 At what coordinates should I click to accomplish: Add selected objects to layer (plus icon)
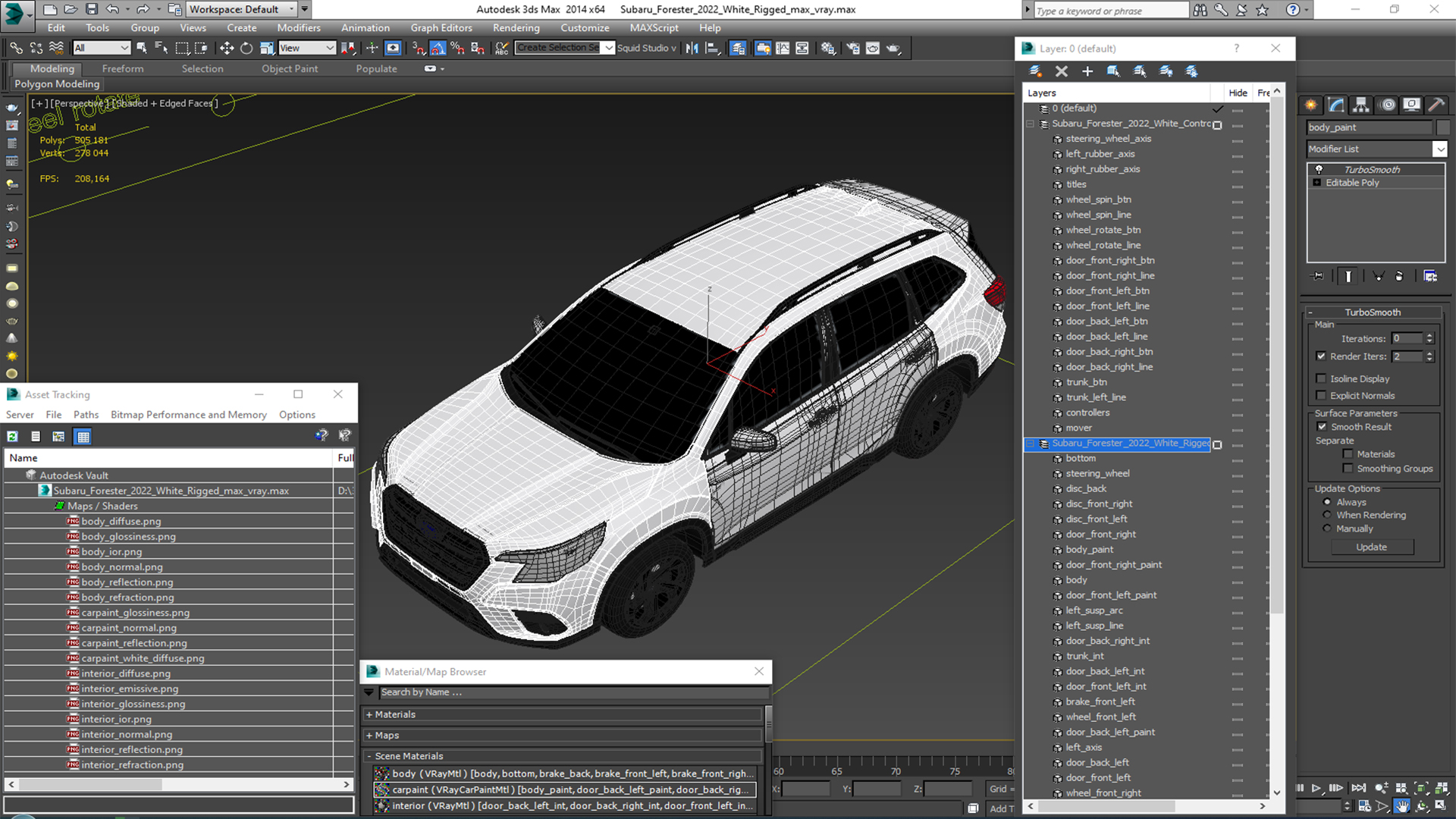point(1087,71)
